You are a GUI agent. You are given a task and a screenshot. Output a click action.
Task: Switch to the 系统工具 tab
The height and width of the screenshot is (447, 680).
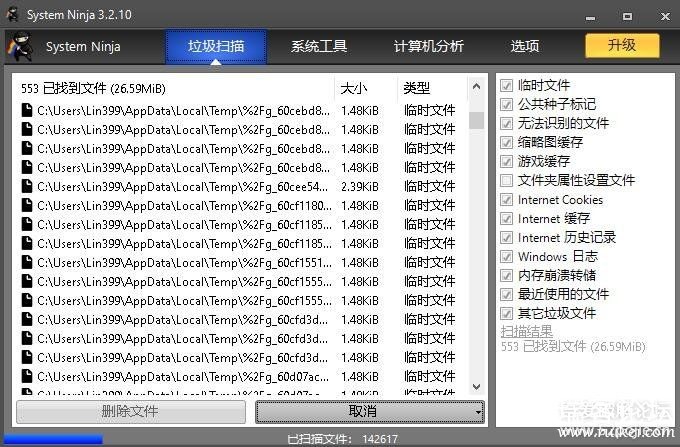319,46
